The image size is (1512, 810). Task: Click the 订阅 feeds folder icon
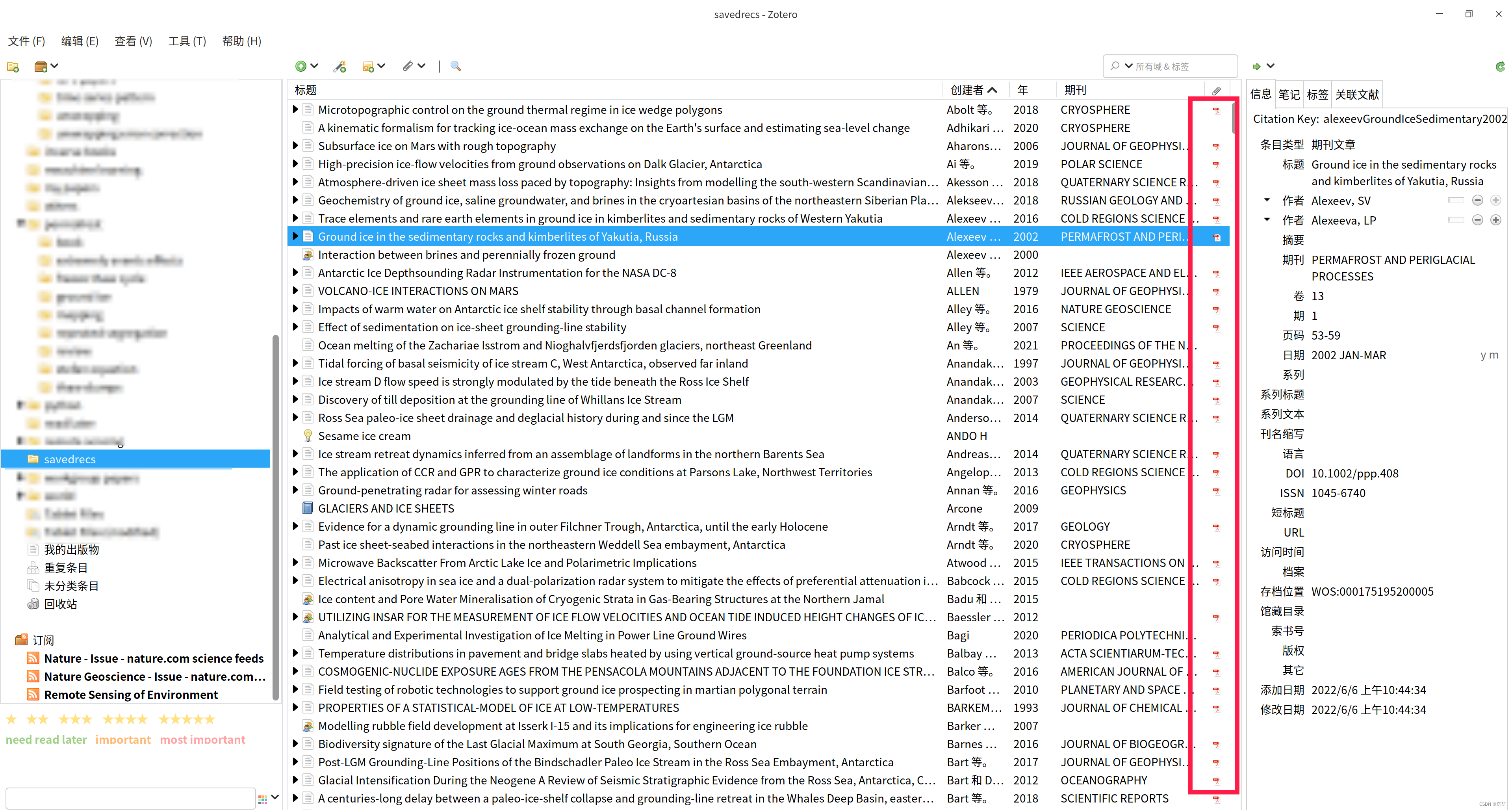pos(21,640)
